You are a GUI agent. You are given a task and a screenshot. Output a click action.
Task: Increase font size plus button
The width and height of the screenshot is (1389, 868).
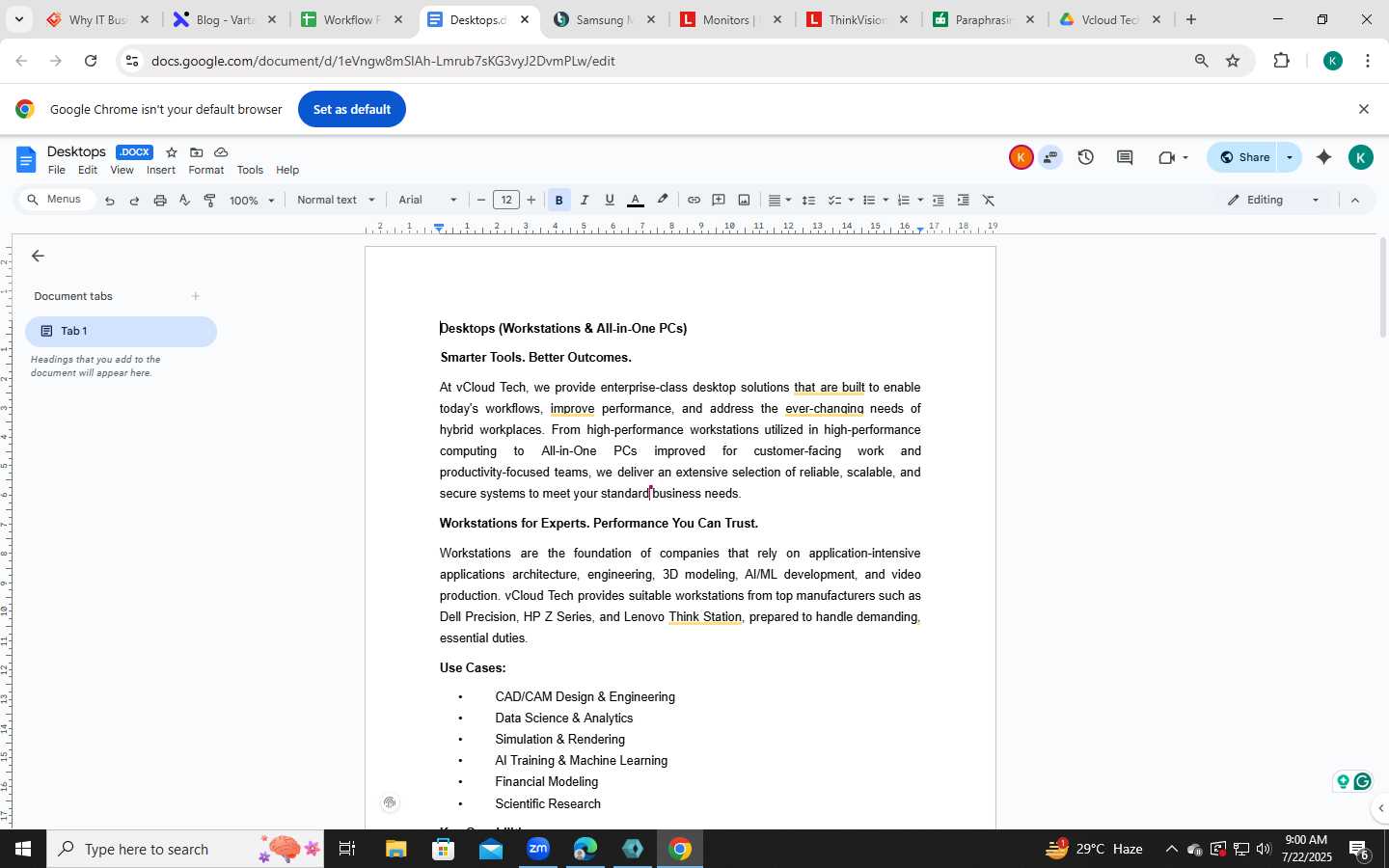pos(531,201)
